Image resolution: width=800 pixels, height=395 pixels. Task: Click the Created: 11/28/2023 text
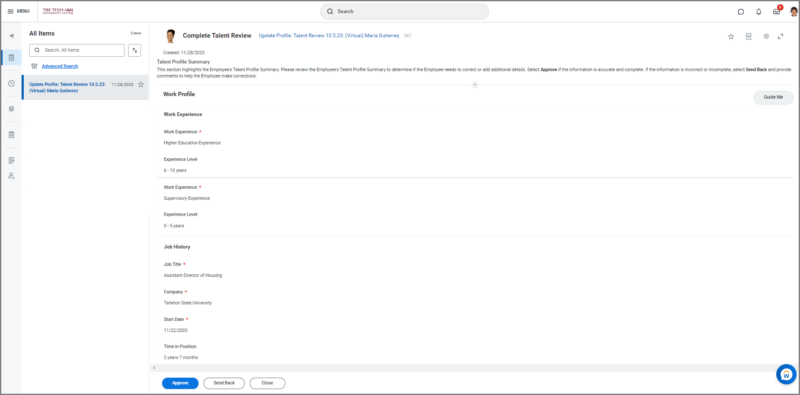[184, 53]
